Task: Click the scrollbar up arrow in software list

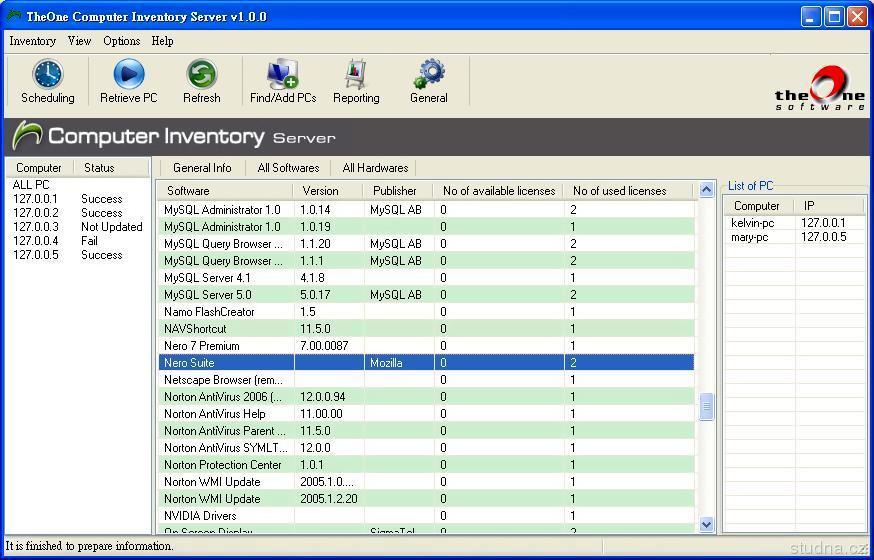Action: tap(707, 190)
